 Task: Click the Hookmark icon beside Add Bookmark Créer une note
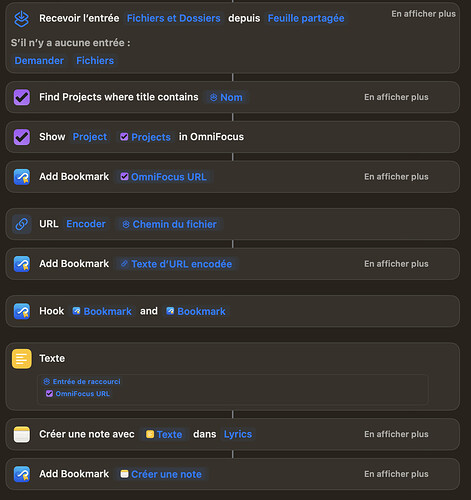[x=22, y=474]
